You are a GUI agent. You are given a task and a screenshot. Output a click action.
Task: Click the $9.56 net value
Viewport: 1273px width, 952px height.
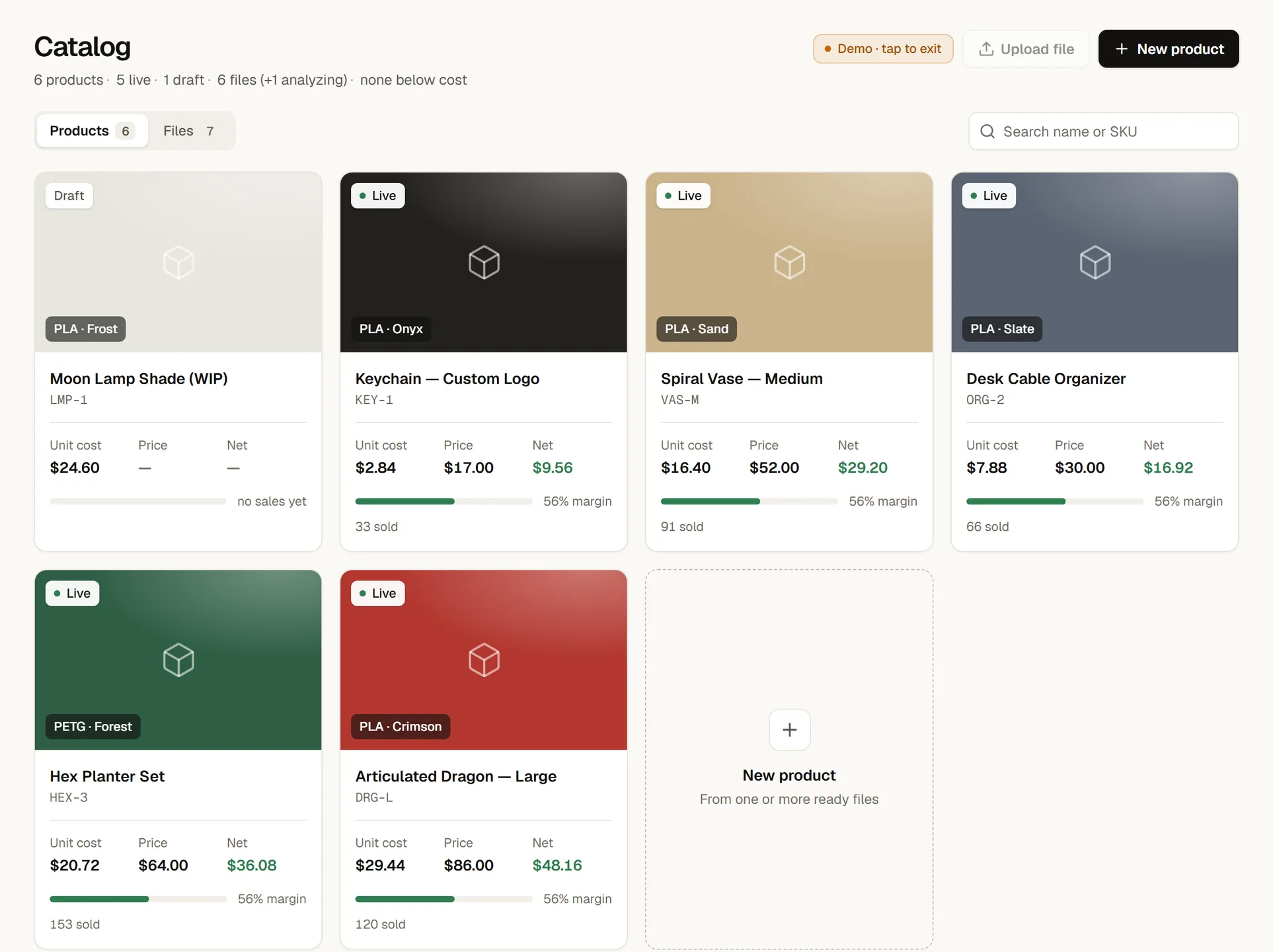553,467
